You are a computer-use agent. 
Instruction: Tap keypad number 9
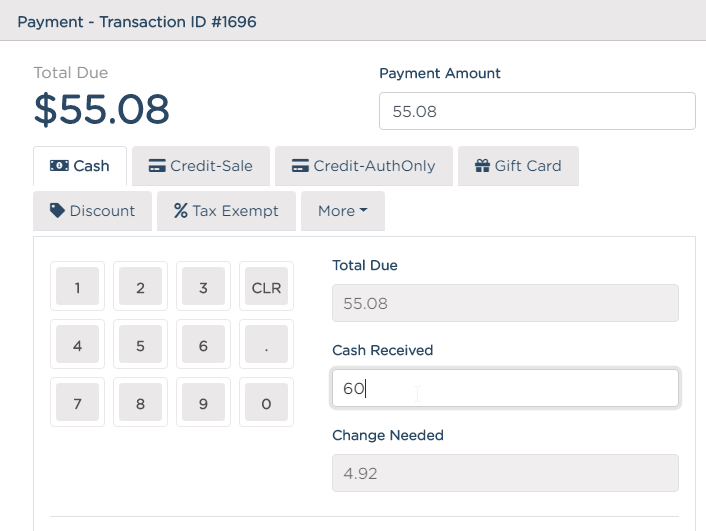click(204, 403)
